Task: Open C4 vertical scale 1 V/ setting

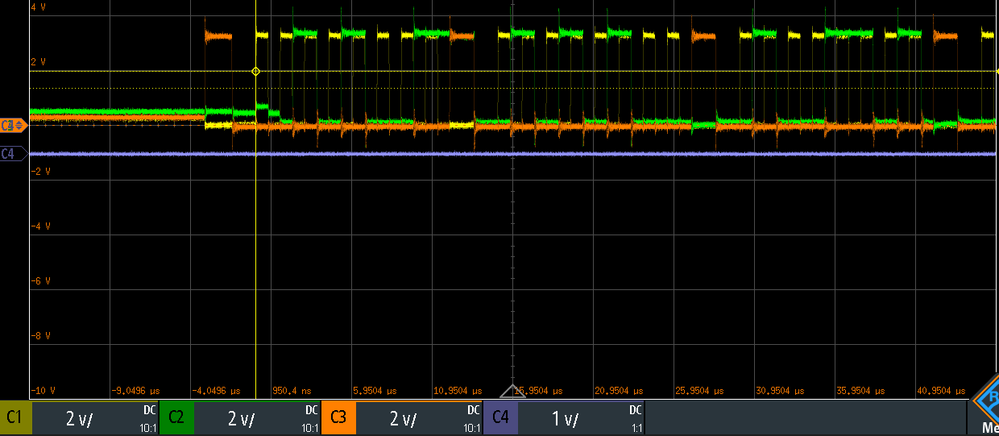Action: tap(565, 419)
